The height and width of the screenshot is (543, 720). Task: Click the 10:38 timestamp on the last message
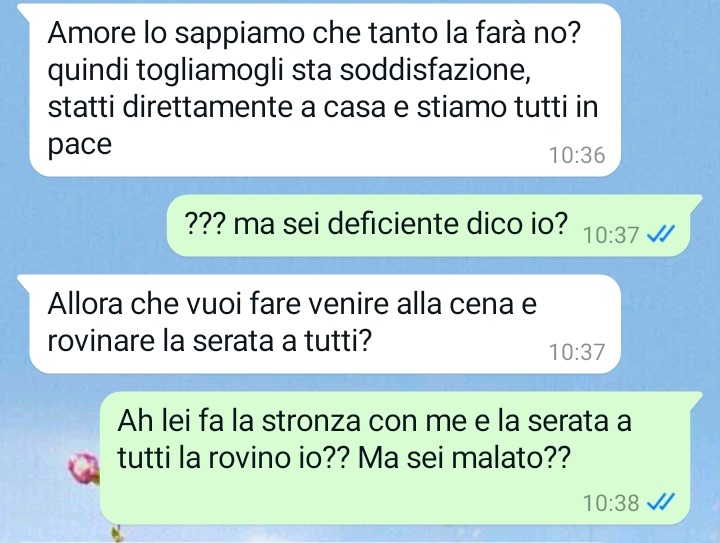[611, 503]
